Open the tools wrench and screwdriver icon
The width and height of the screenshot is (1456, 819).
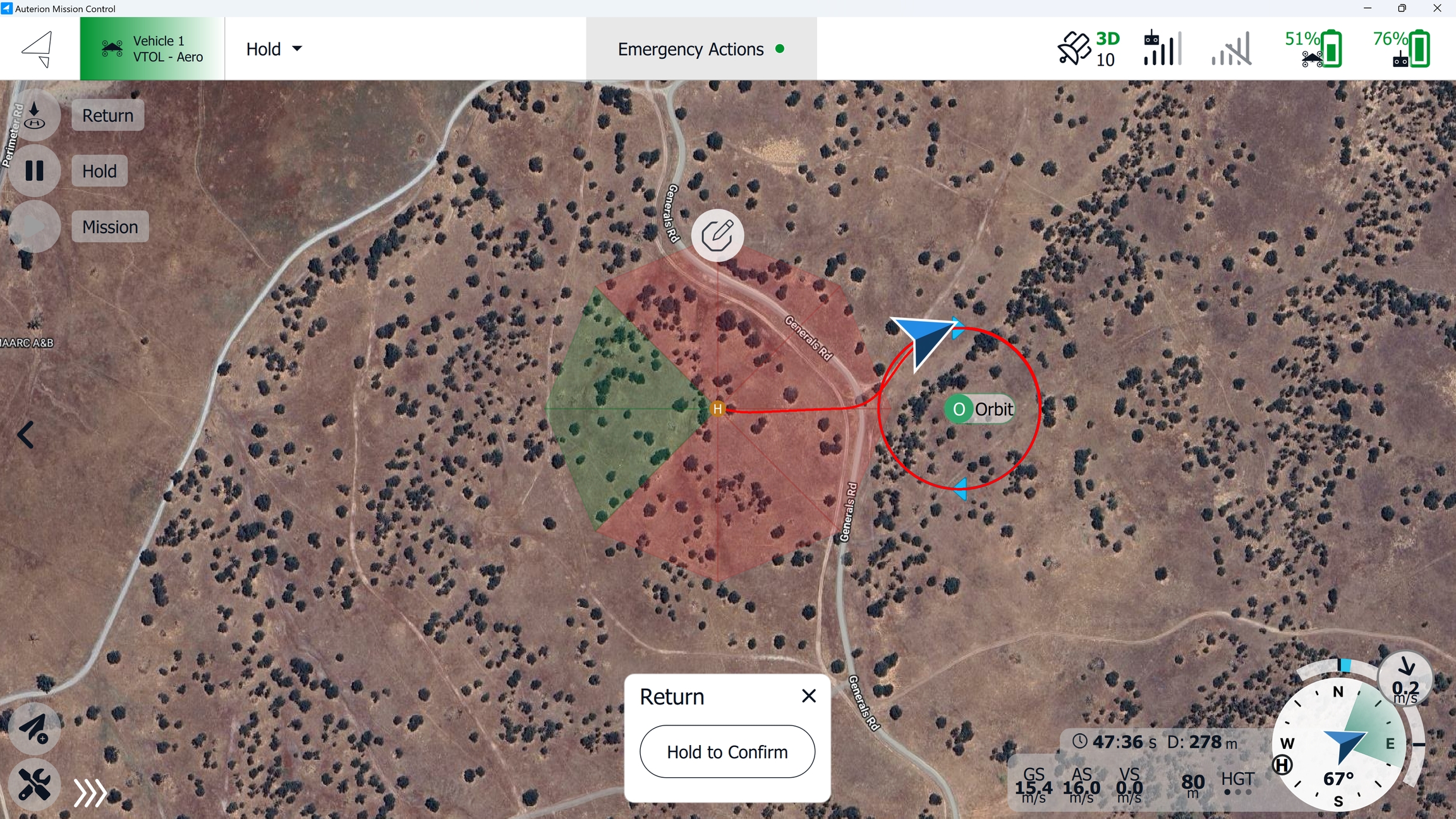[x=34, y=784]
